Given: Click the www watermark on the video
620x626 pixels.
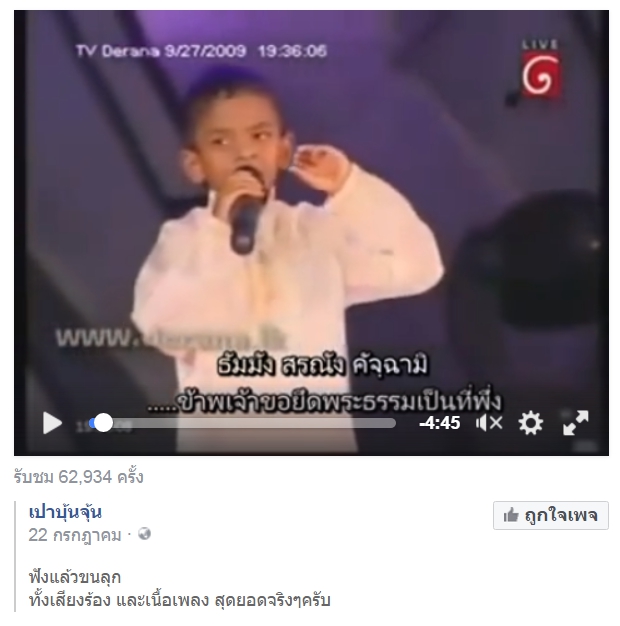Looking at the screenshot, I should [172, 338].
